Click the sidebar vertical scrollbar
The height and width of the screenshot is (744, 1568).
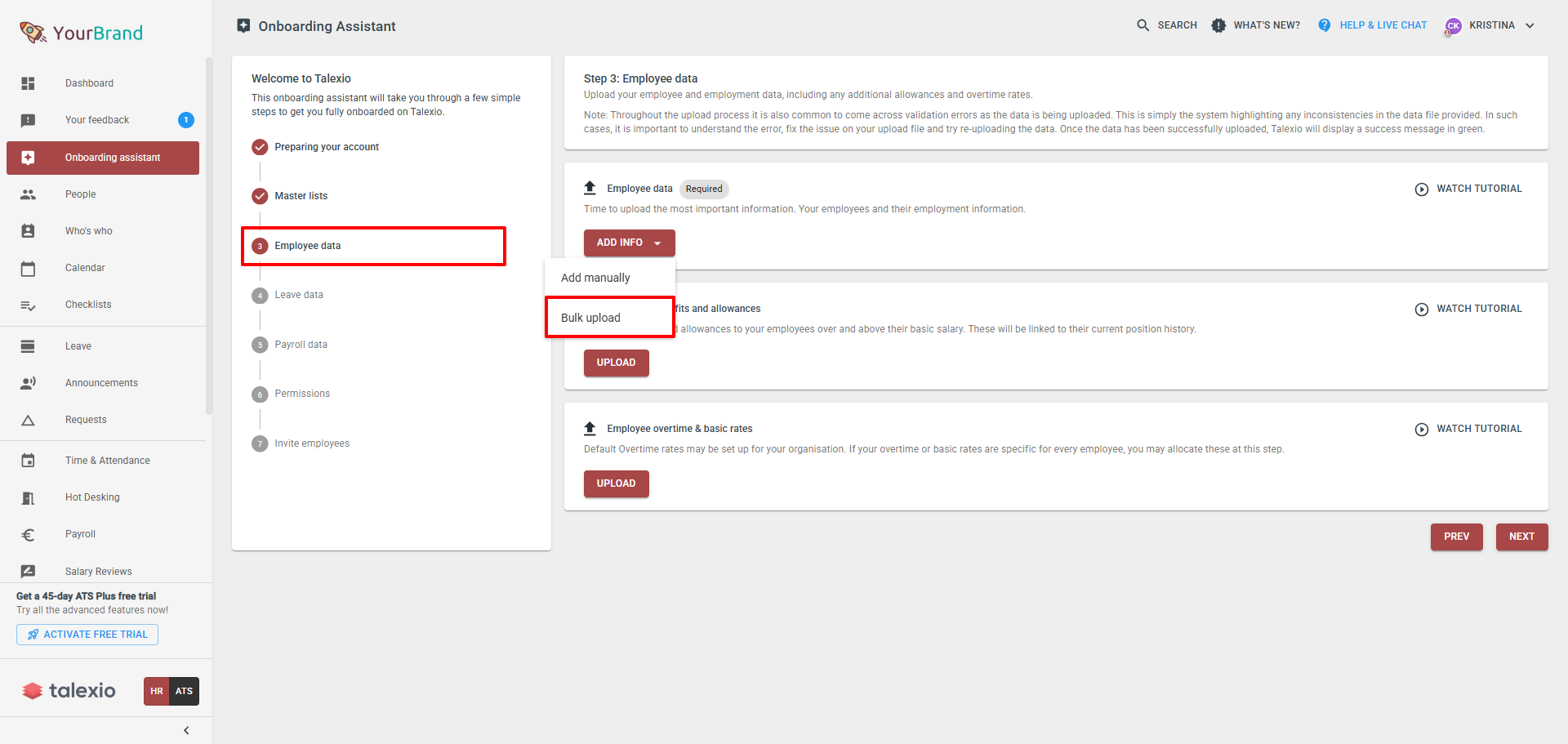(209, 237)
